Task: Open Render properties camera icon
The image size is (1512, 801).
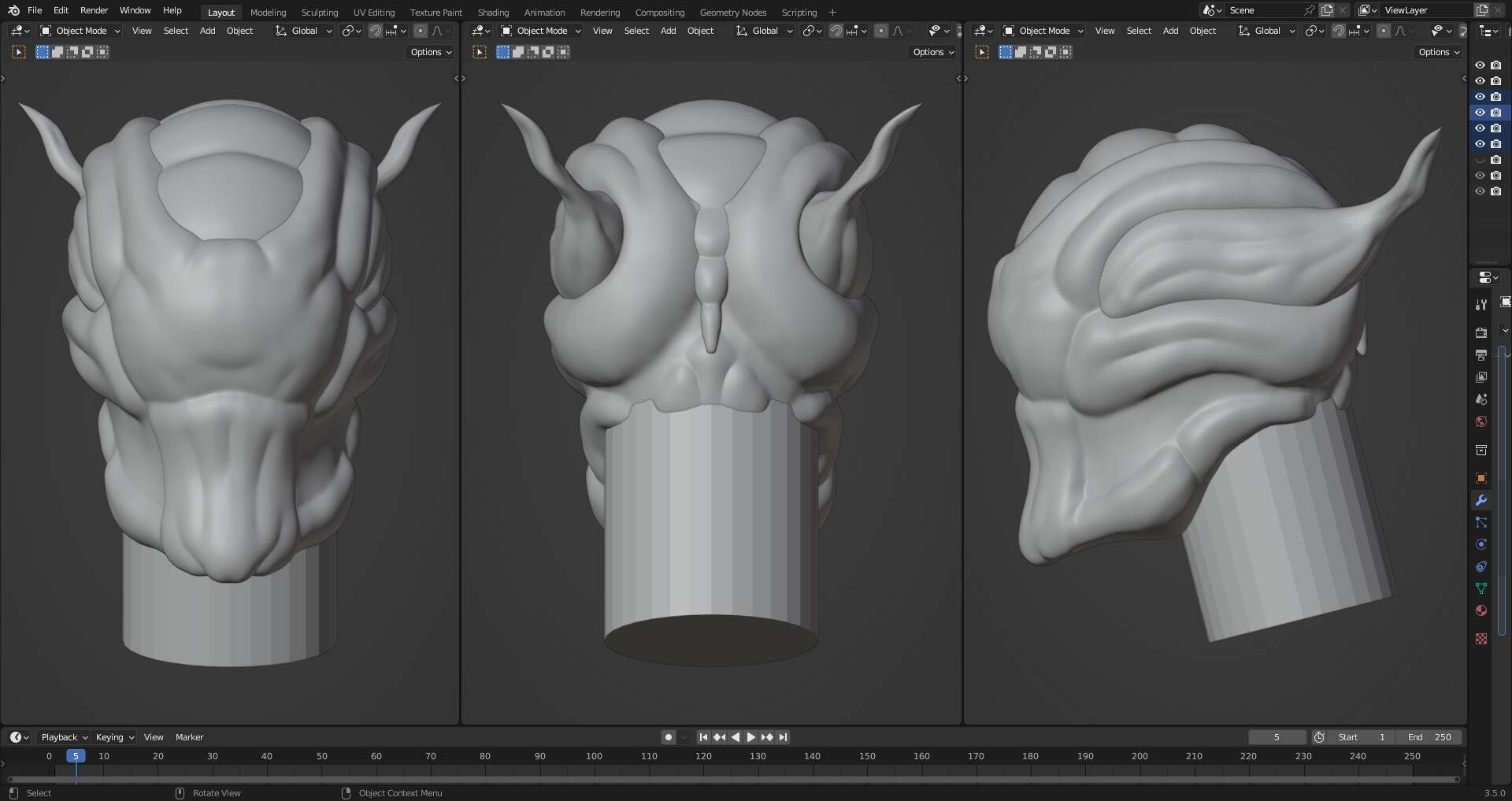Action: (x=1481, y=332)
